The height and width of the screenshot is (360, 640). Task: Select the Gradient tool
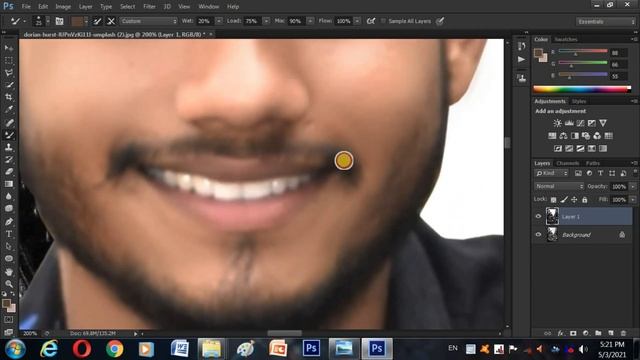coord(9,184)
